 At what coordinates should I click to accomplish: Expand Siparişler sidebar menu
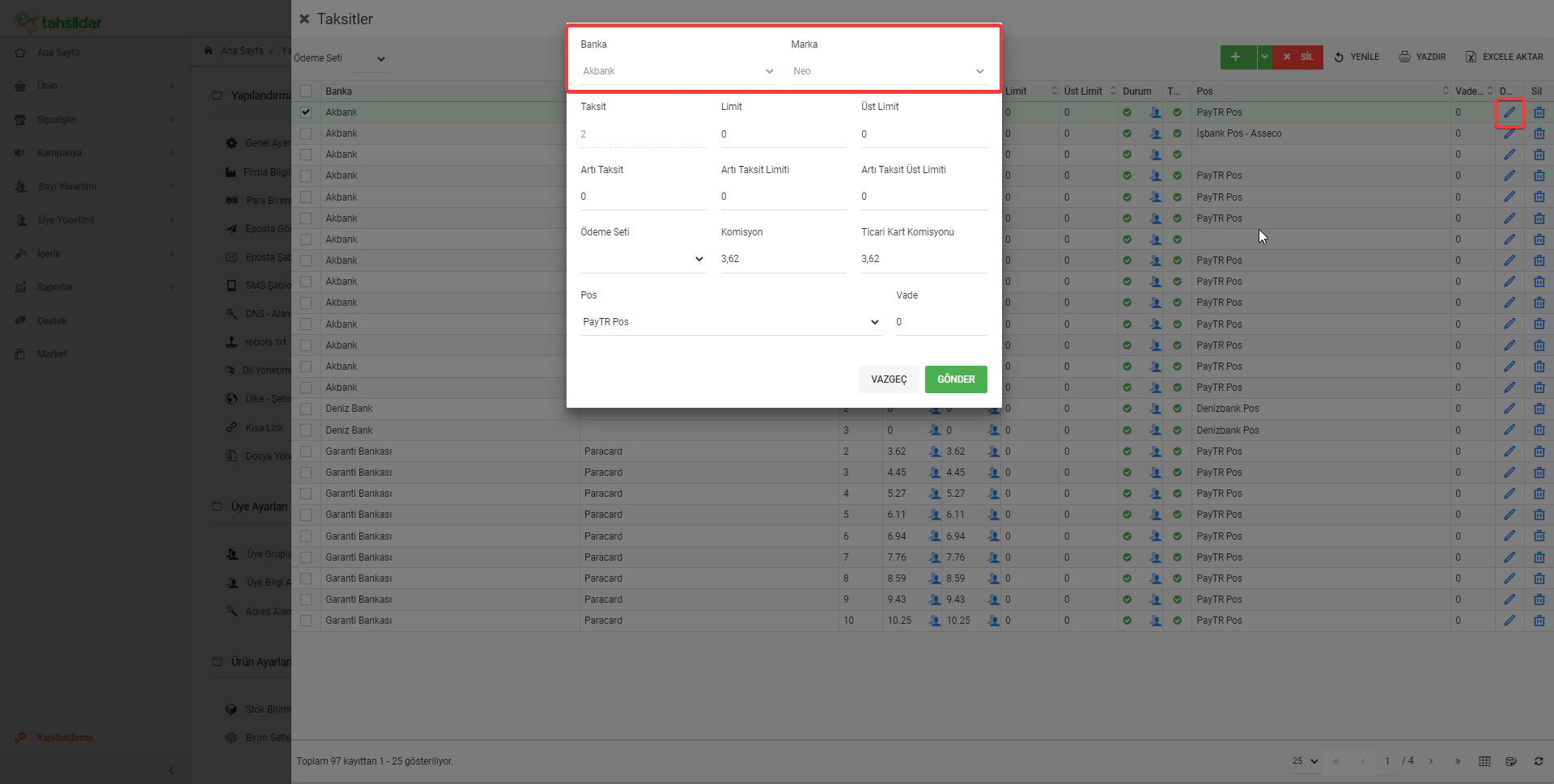(95, 120)
